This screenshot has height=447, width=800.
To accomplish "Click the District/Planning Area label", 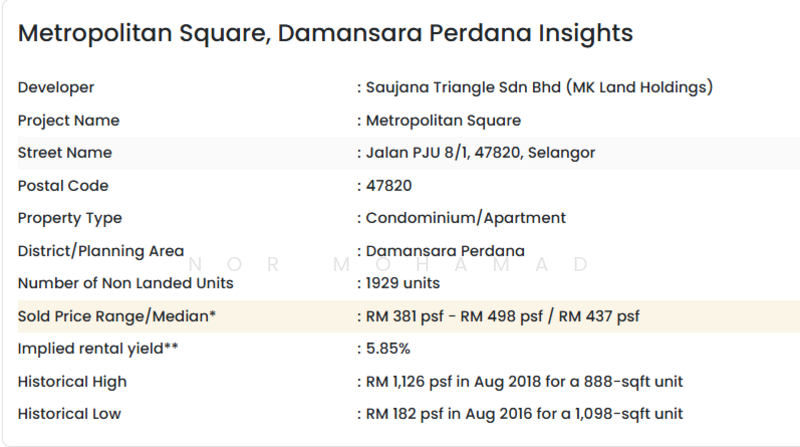I will [x=101, y=251].
